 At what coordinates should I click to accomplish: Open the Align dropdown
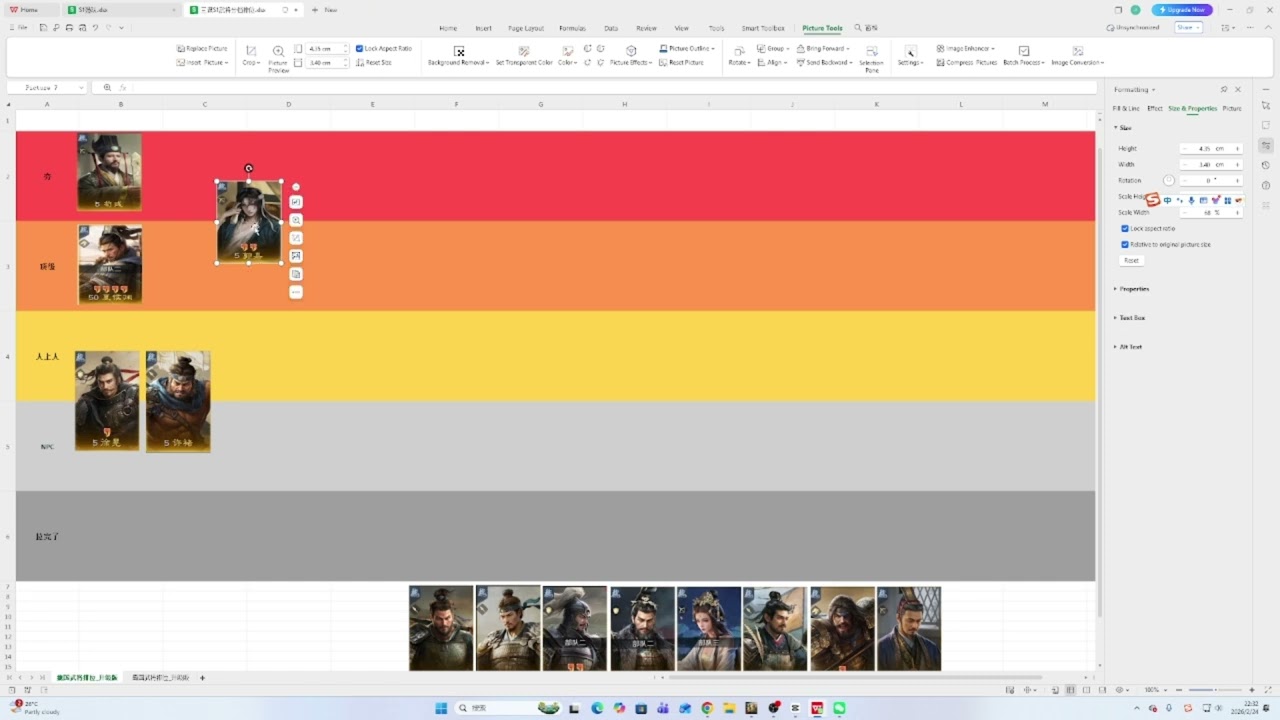tap(772, 62)
